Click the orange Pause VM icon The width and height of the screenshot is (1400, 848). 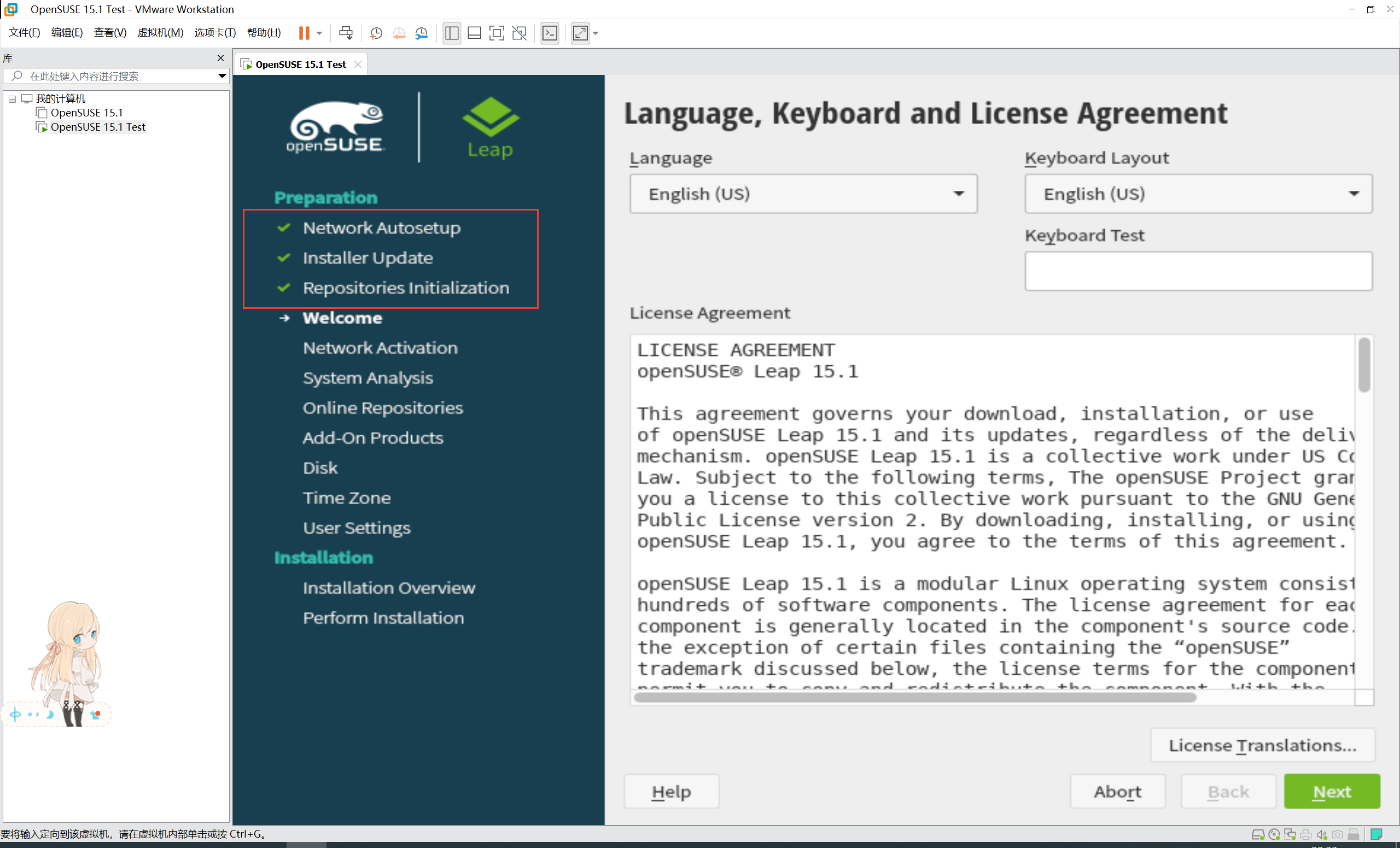pyautogui.click(x=304, y=33)
